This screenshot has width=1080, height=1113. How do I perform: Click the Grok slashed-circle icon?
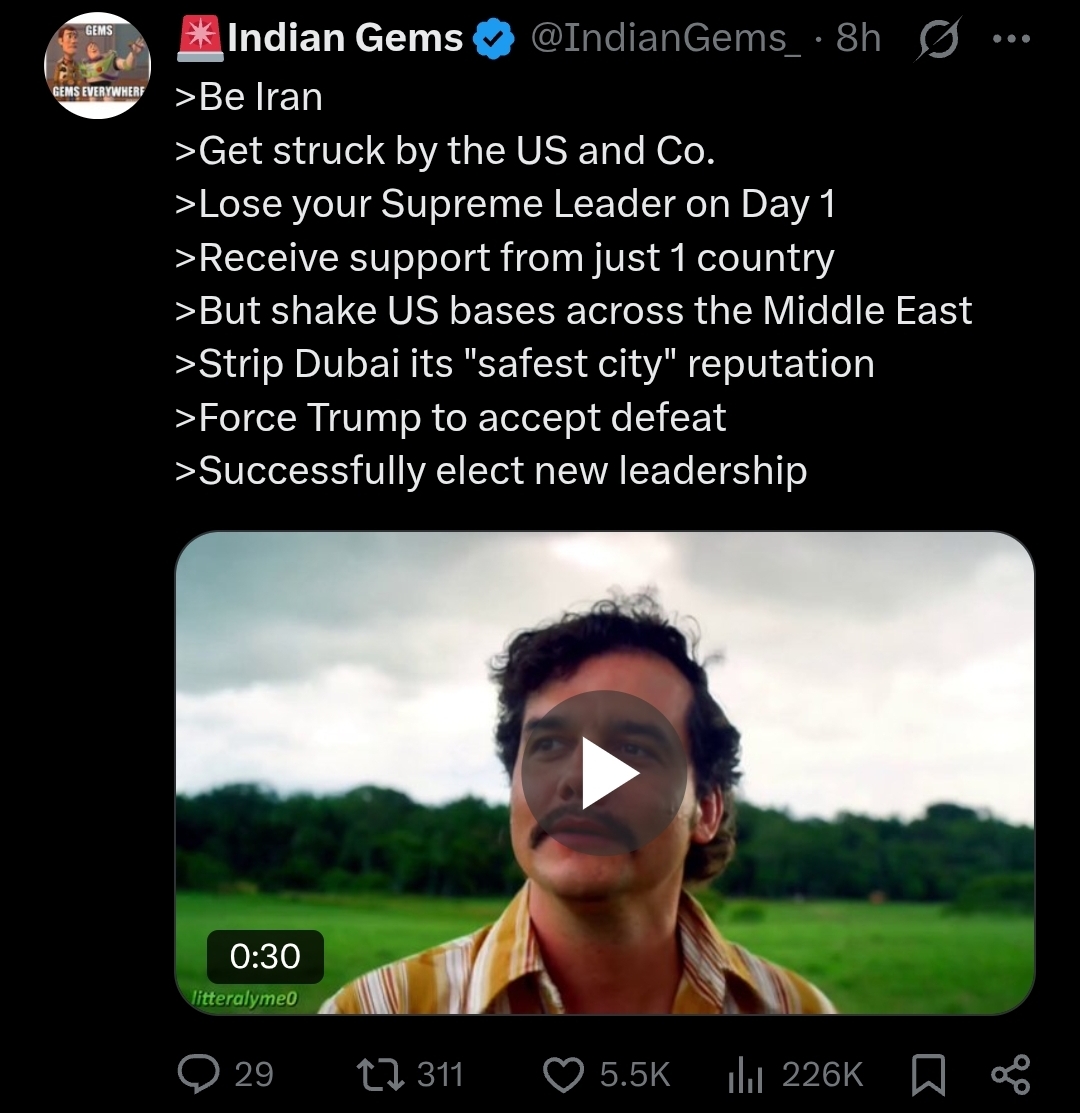[937, 39]
